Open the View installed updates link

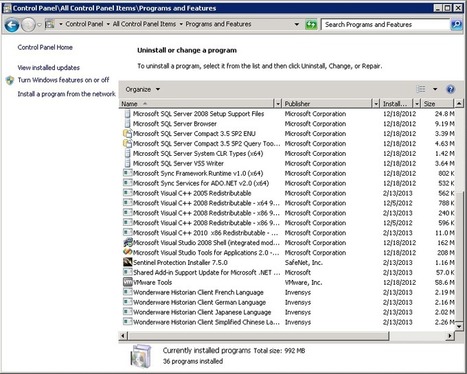49,68
